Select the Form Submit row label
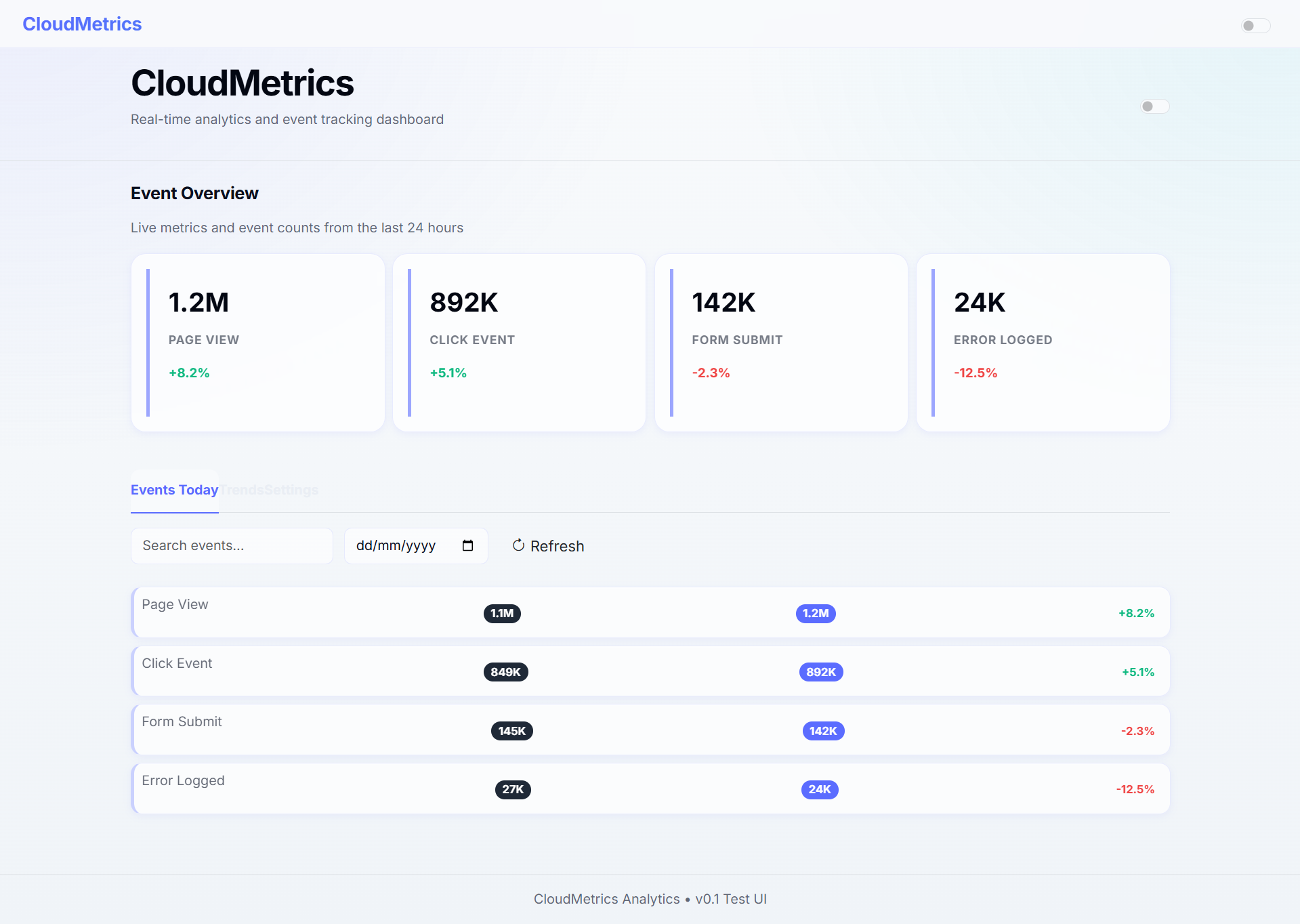Screen dimensions: 1300x924 (x=182, y=722)
